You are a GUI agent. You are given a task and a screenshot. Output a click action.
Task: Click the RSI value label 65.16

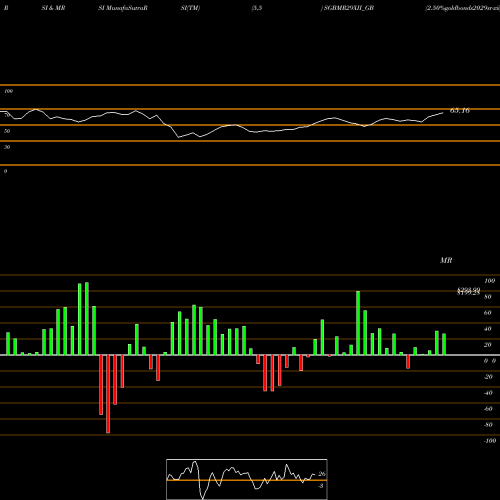coord(460,111)
